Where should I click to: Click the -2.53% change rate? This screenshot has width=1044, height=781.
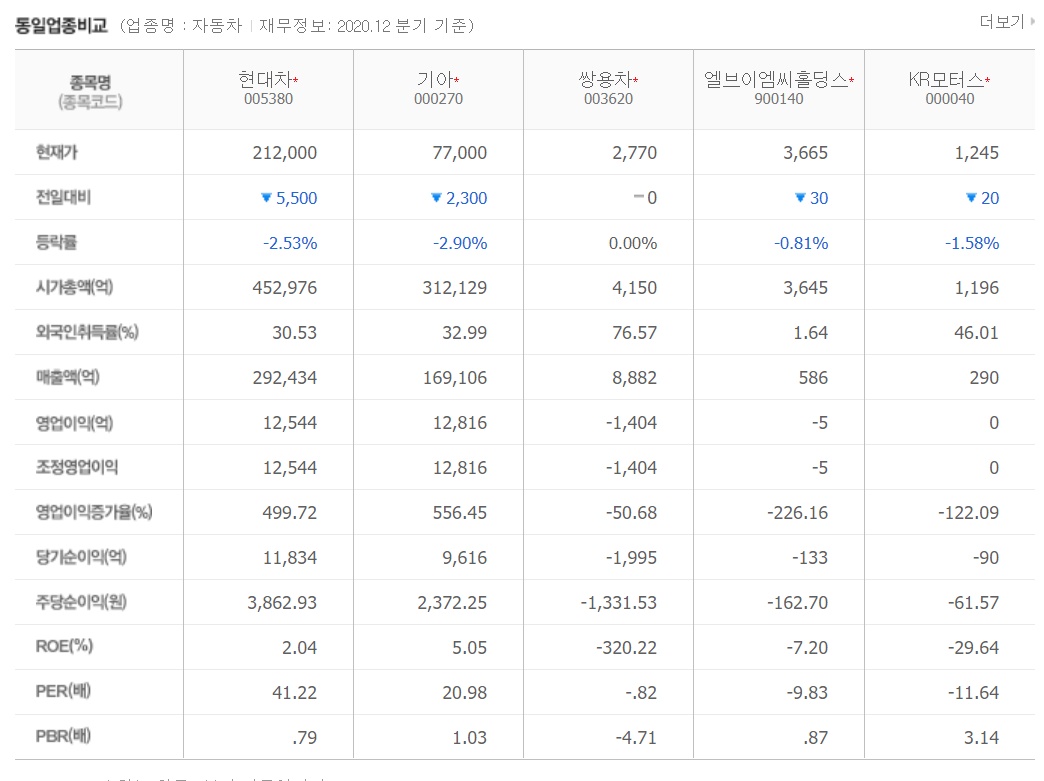(290, 243)
